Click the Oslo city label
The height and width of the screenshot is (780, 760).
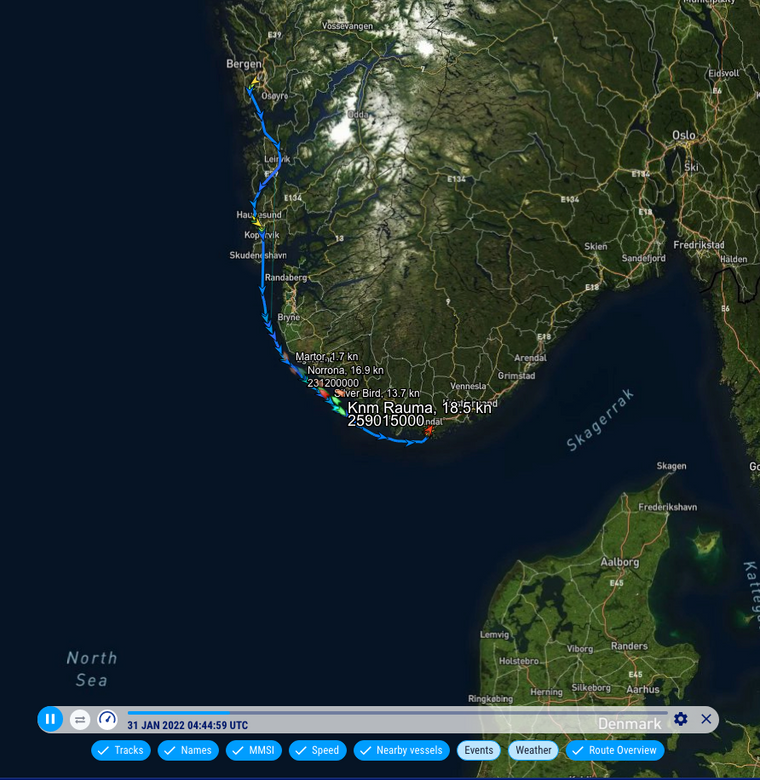pyautogui.click(x=684, y=135)
